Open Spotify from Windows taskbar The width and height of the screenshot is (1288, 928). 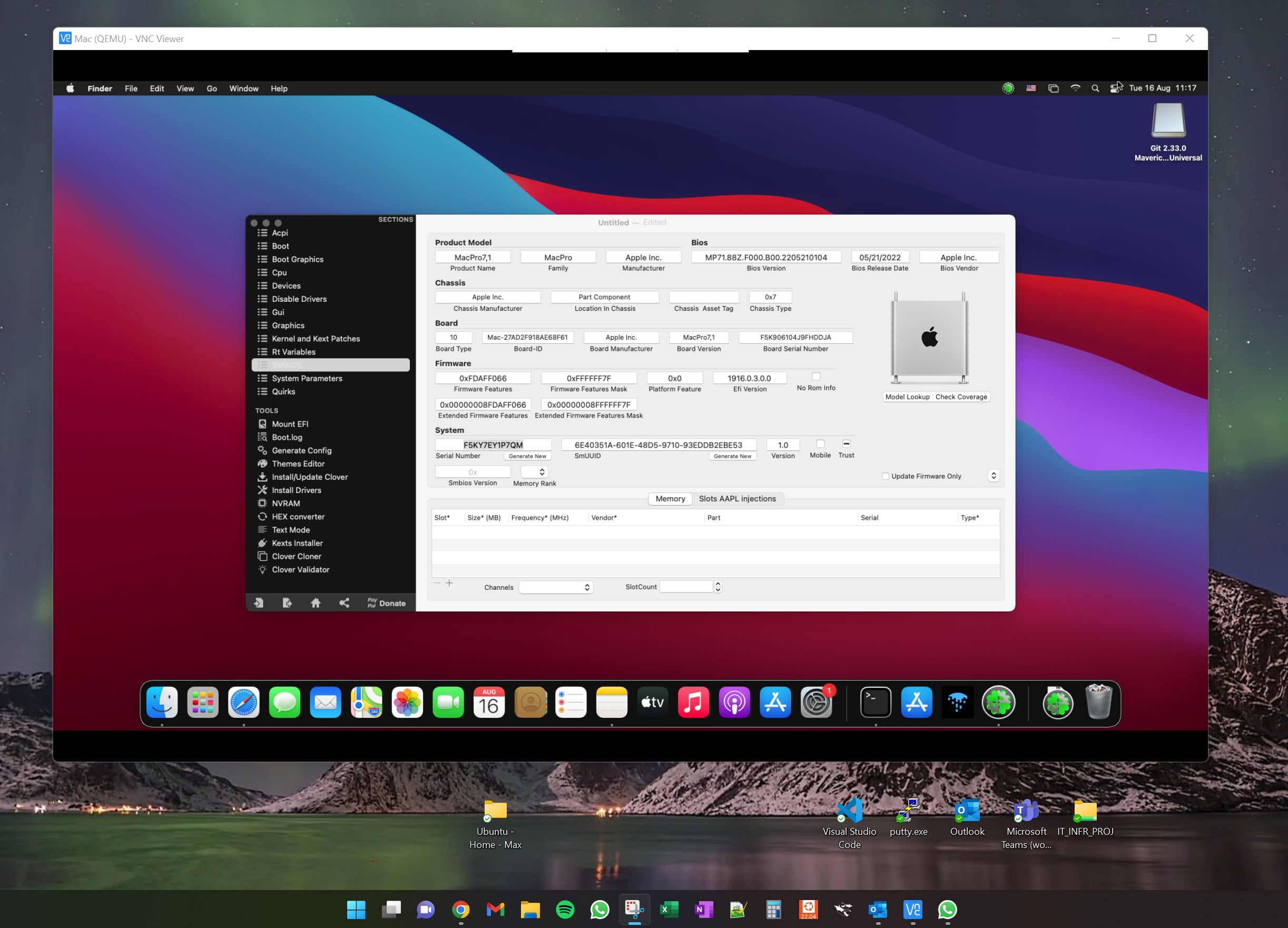pyautogui.click(x=565, y=909)
